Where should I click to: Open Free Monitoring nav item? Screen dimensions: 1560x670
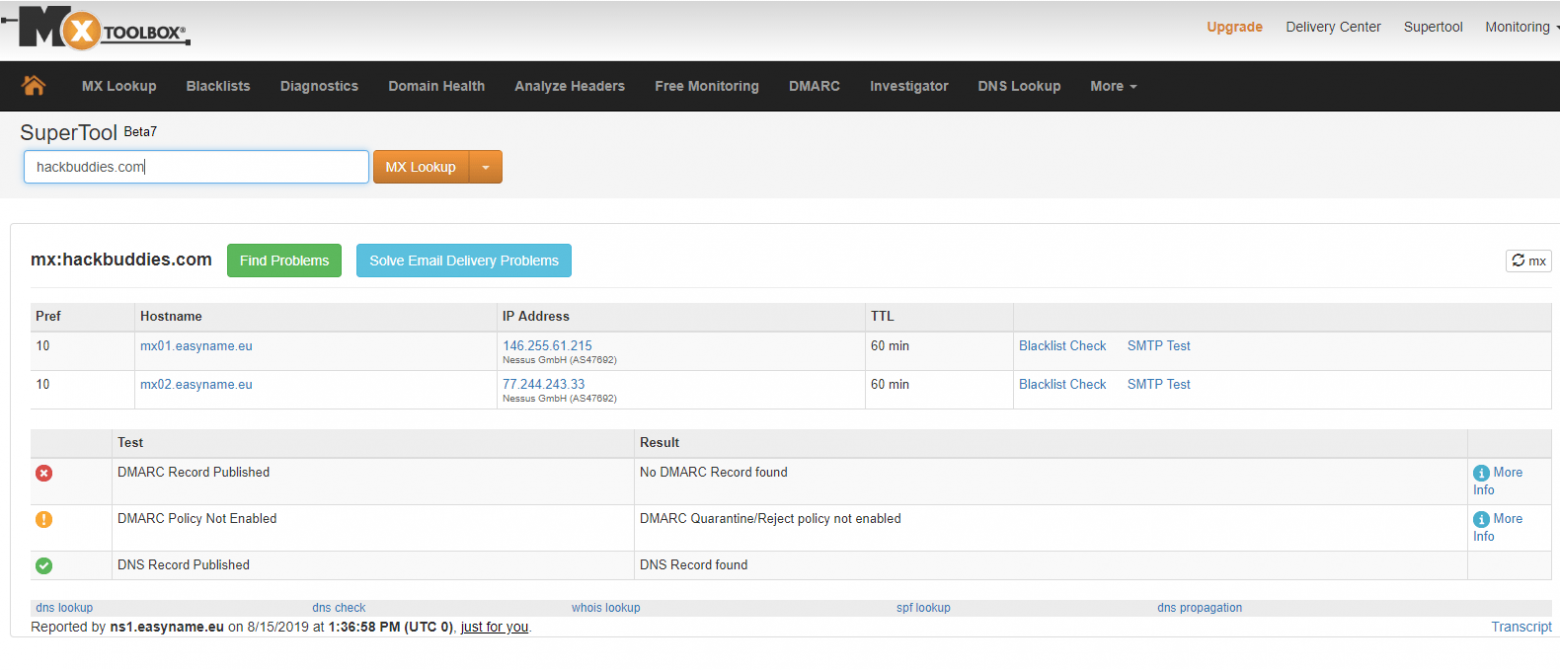[706, 86]
